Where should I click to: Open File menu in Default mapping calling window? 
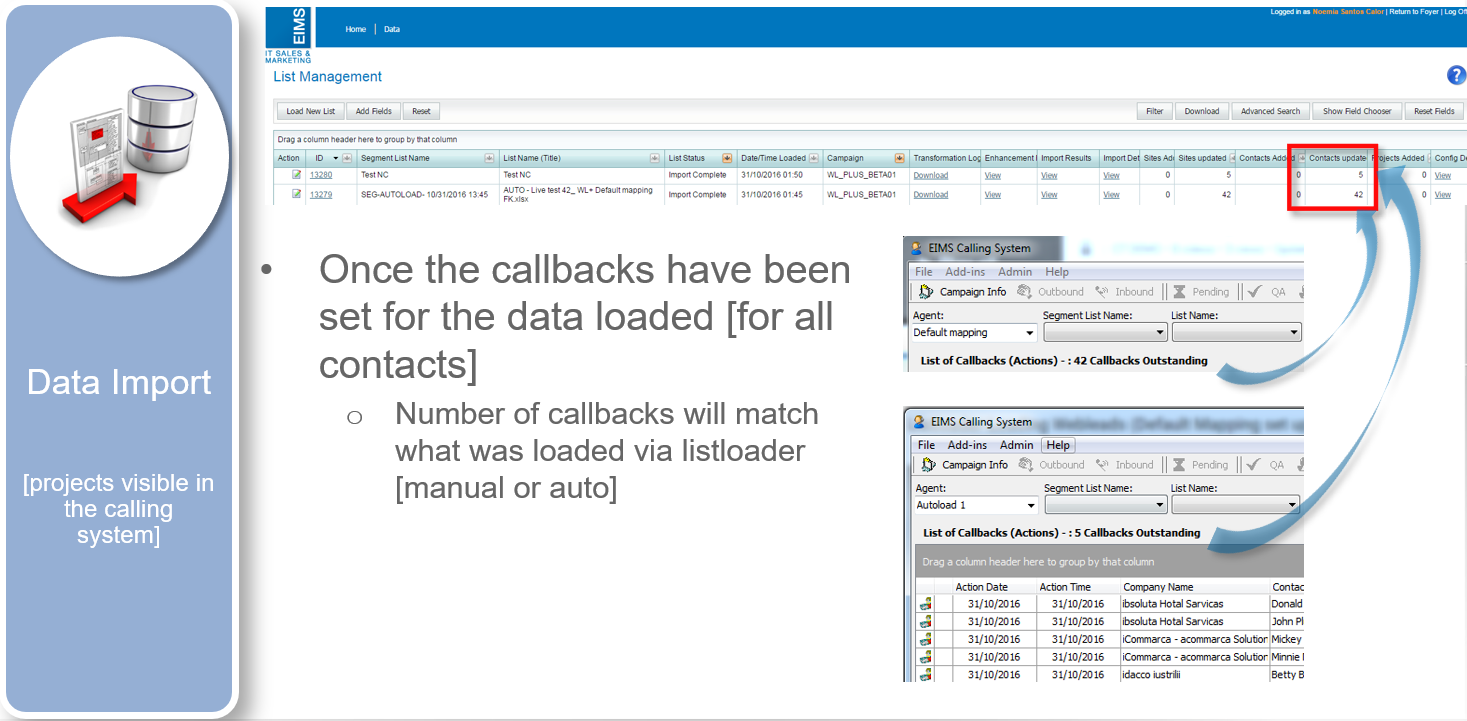(924, 272)
